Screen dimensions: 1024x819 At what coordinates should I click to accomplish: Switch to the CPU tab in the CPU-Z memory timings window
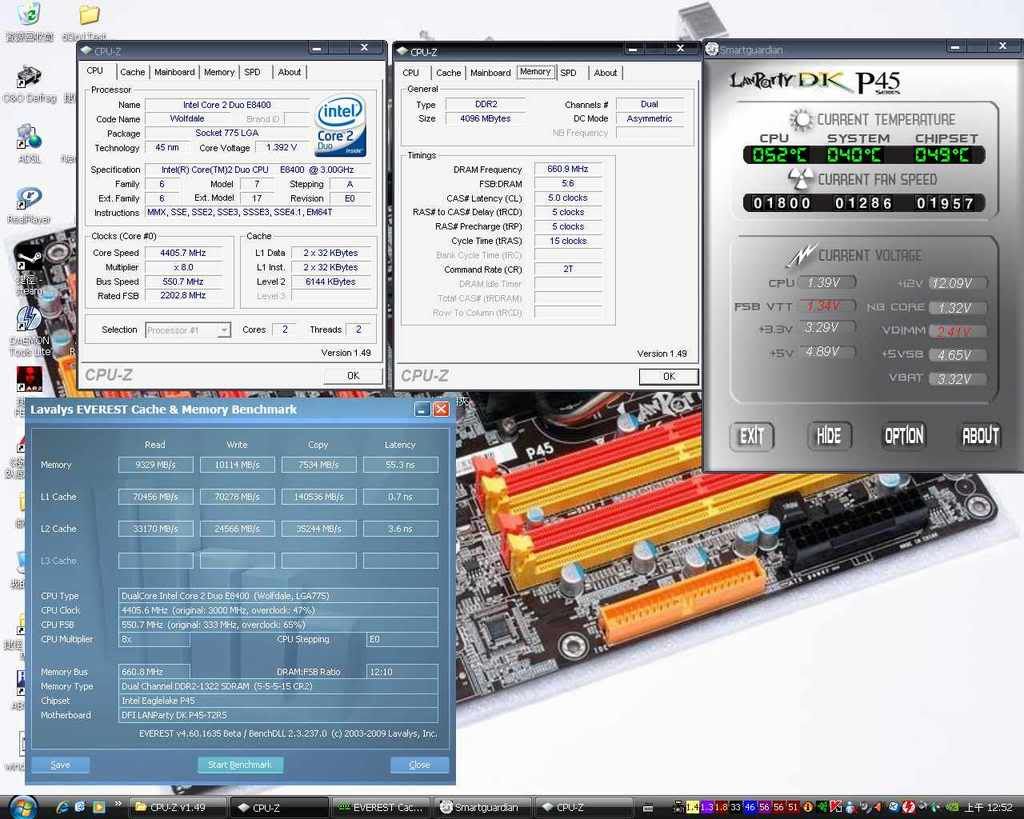click(x=411, y=72)
